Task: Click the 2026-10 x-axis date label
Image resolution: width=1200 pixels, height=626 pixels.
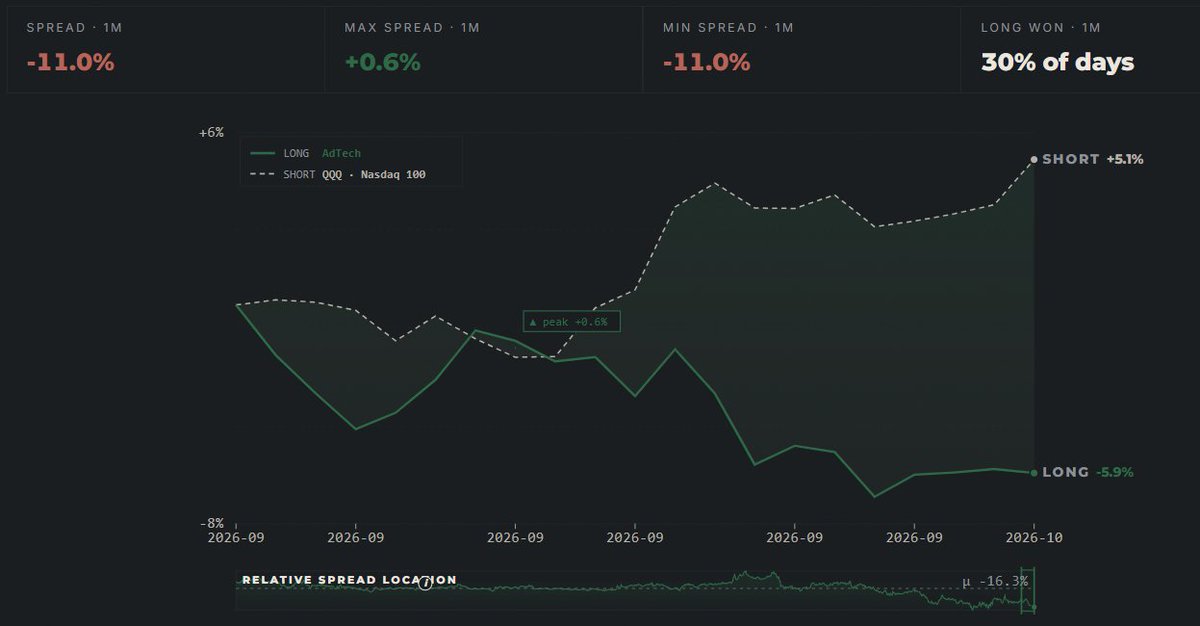Action: (1034, 537)
